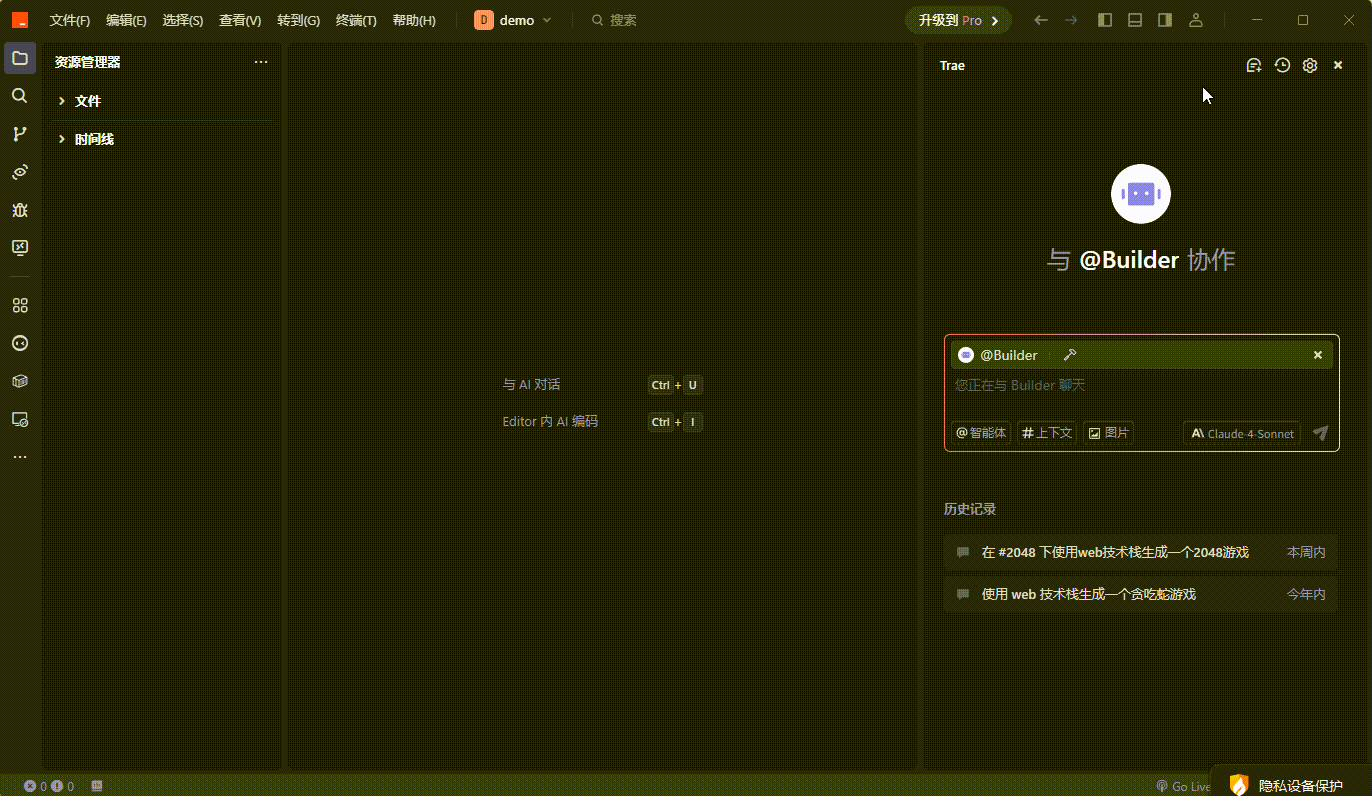Click the wrench tools icon beside @Builder
The height and width of the screenshot is (796, 1372).
coord(1069,355)
